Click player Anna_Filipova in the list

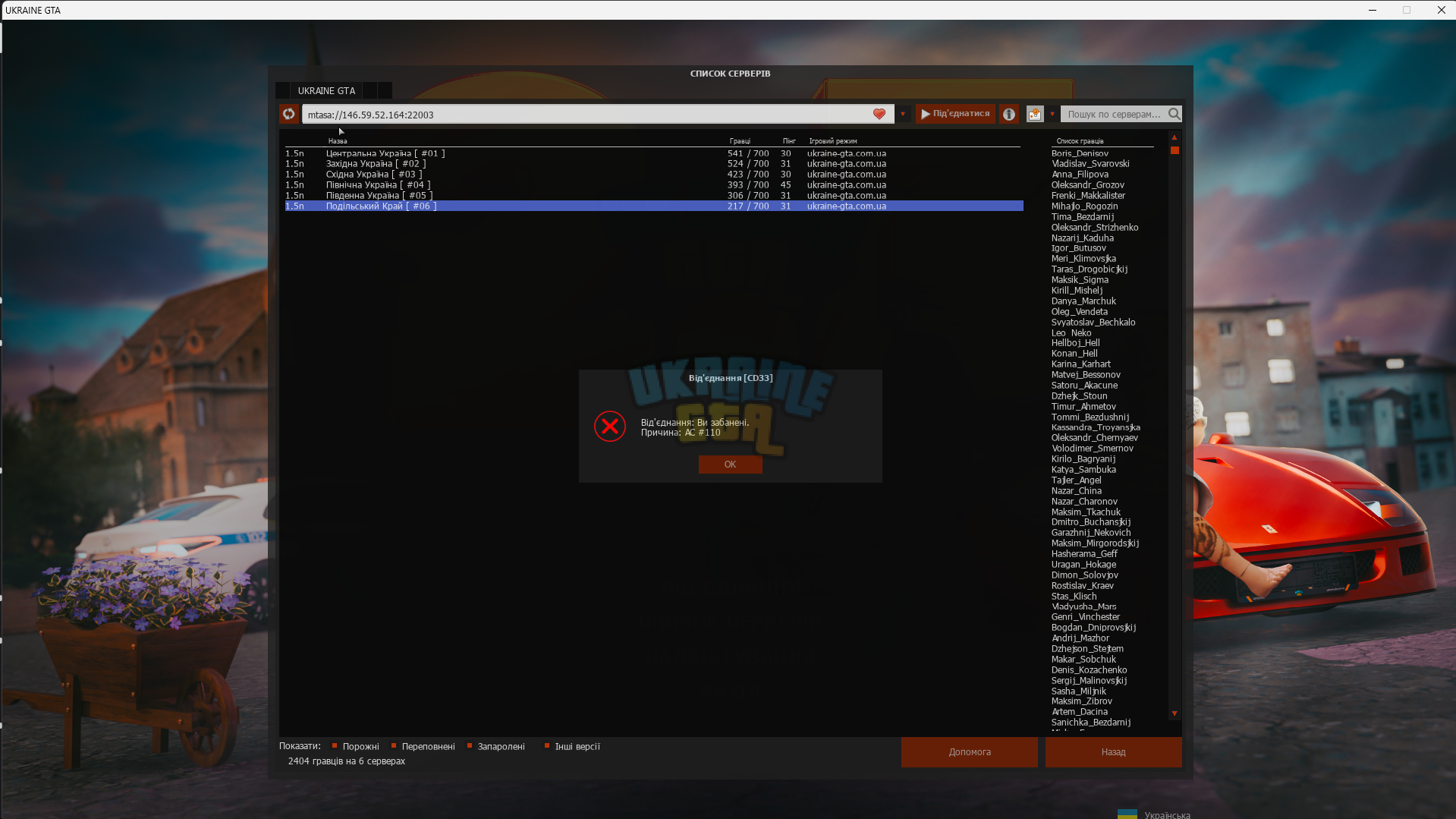[1080, 175]
